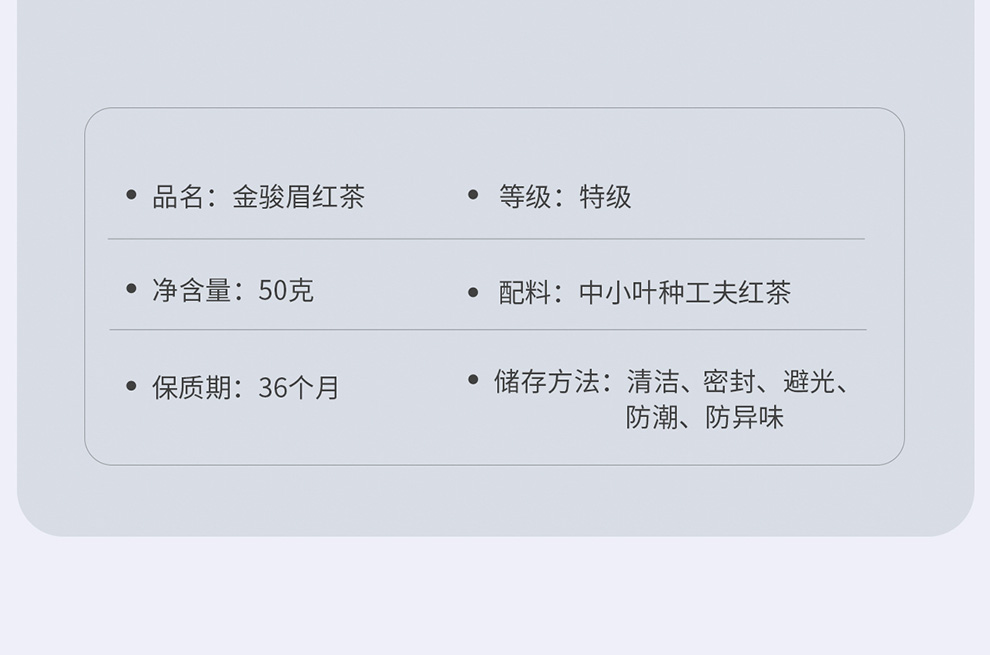
Task: Click the bullet dot before 品名
Action: [131, 194]
